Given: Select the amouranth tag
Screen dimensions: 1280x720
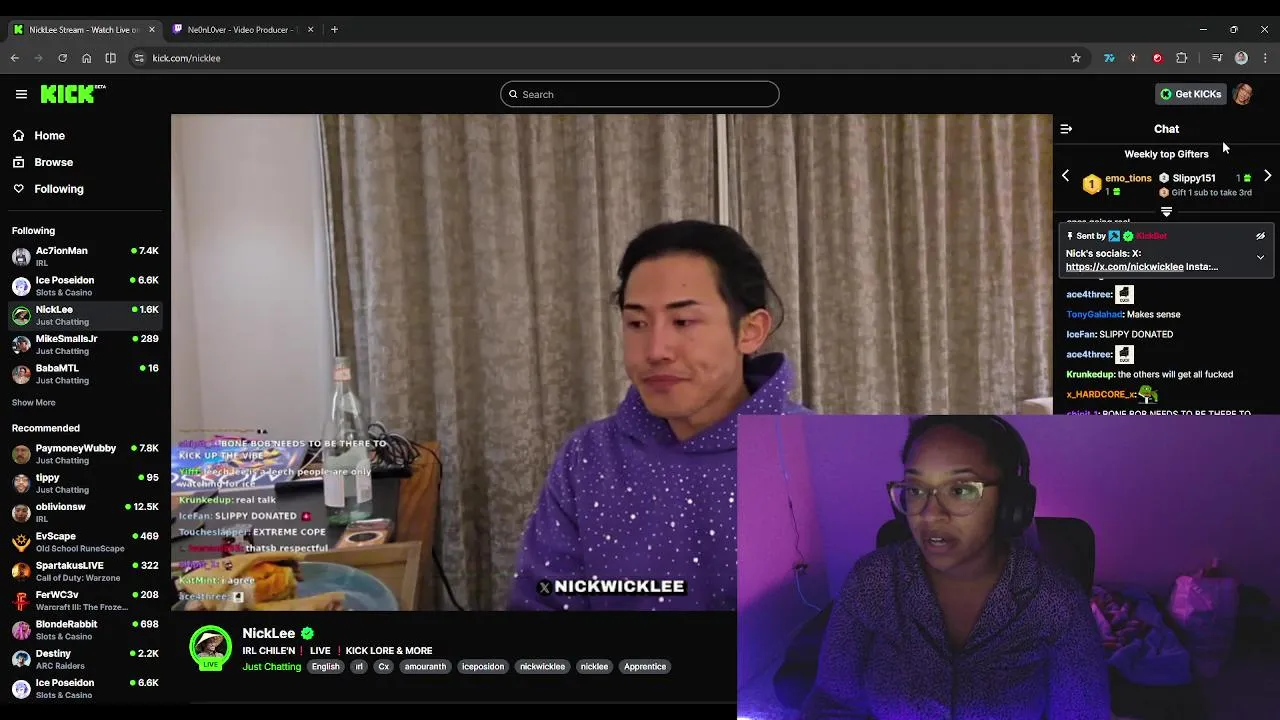Looking at the screenshot, I should (425, 666).
